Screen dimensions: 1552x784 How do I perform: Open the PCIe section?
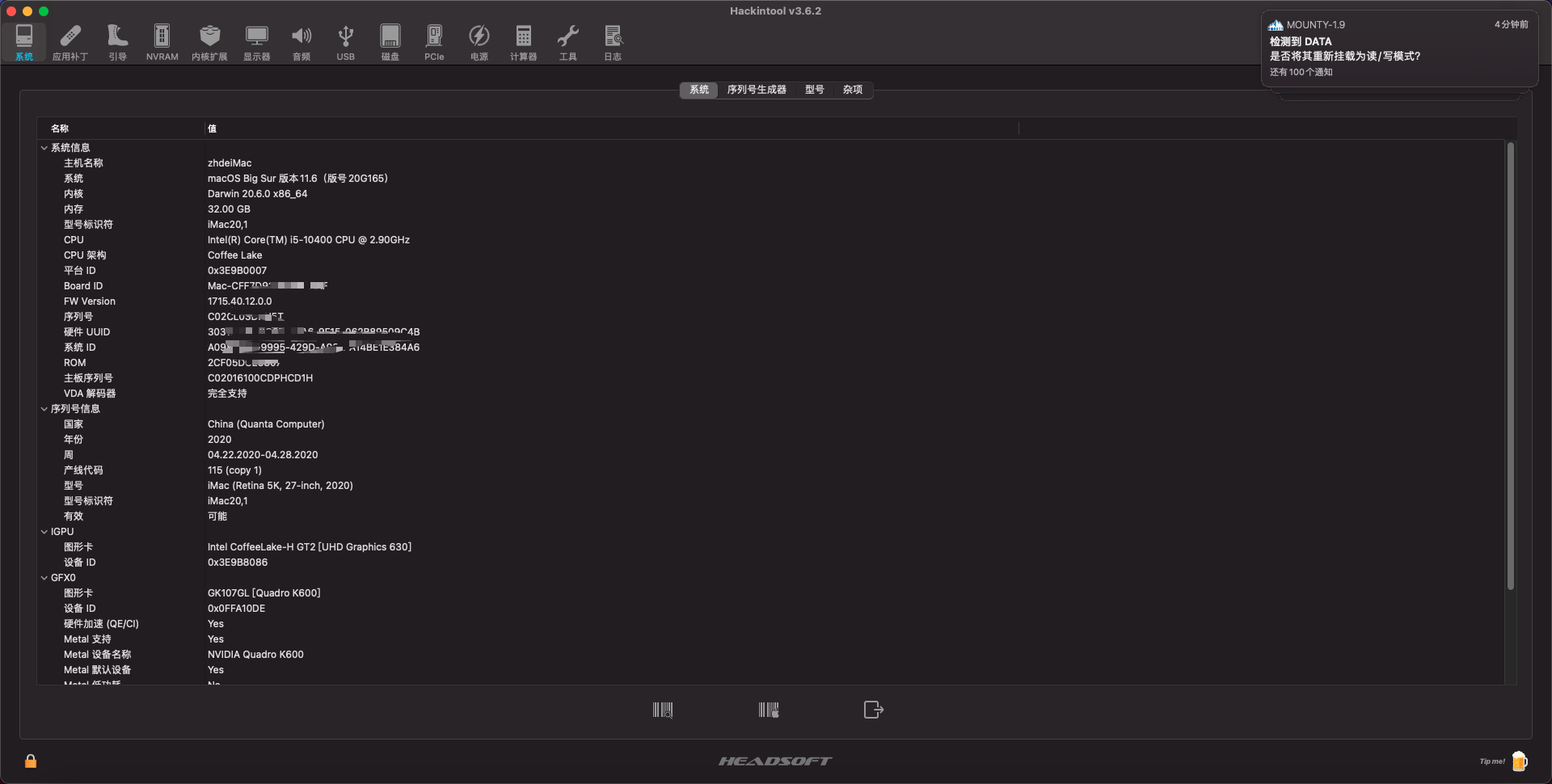[434, 42]
